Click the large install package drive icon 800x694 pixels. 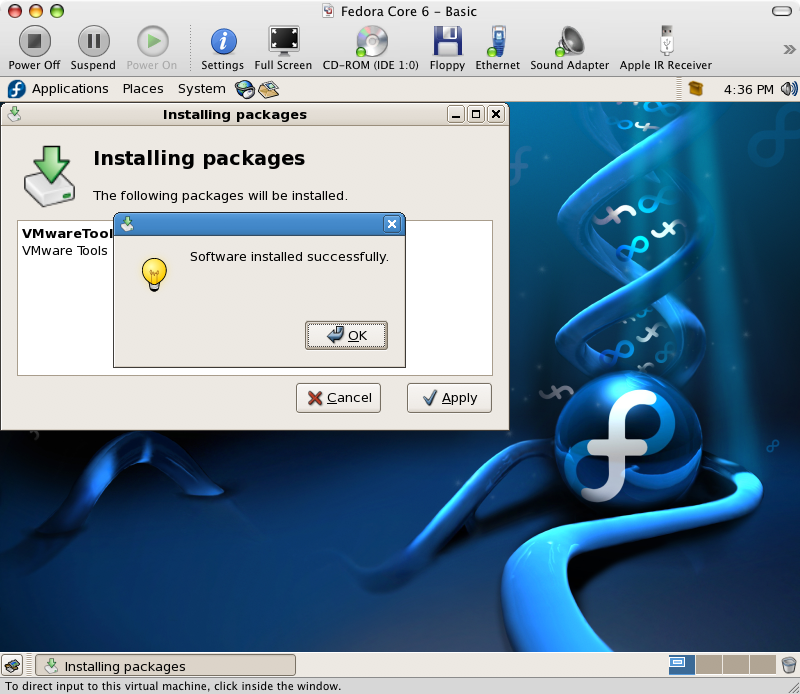click(x=49, y=176)
